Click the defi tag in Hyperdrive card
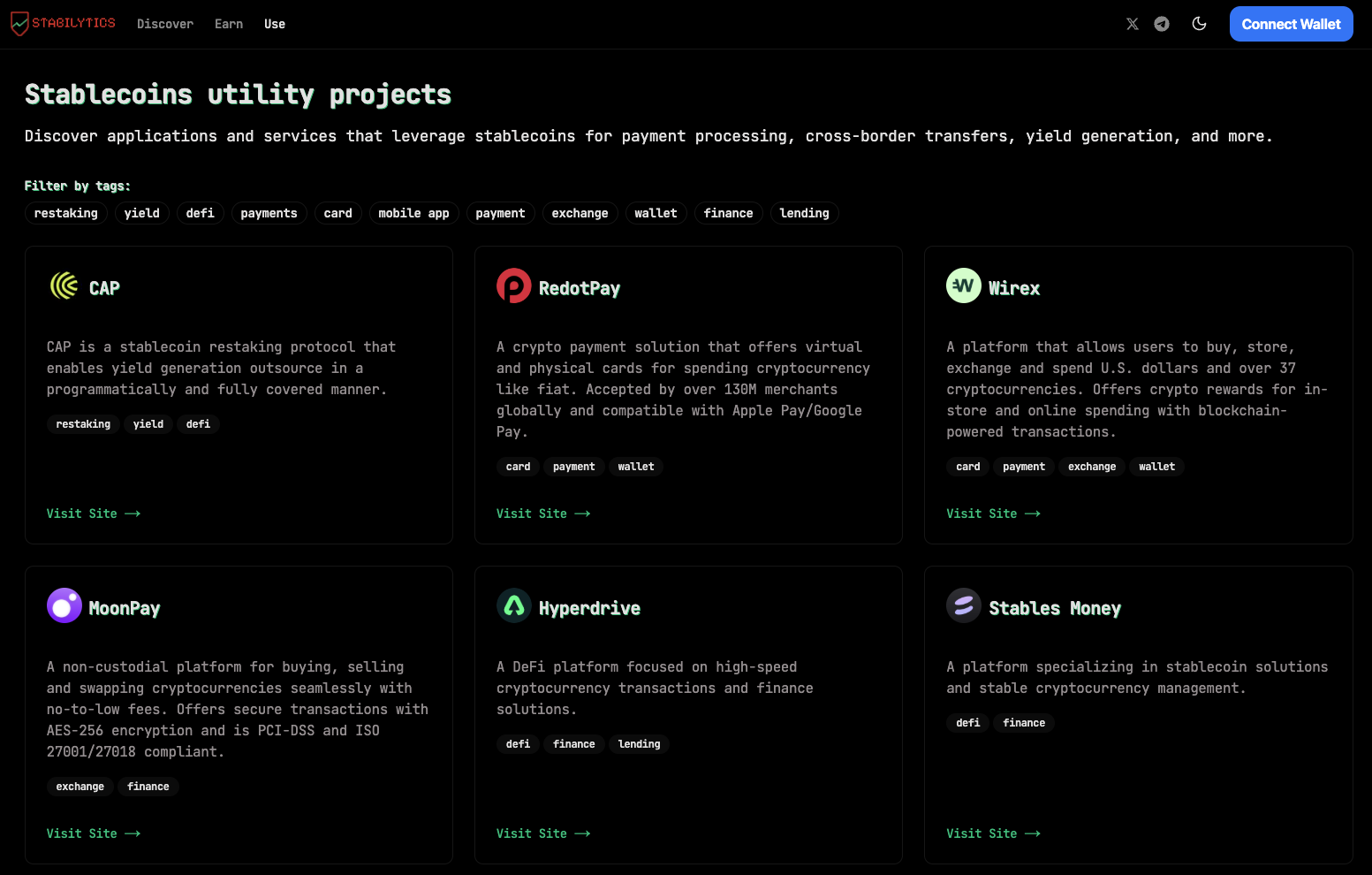1372x875 pixels. [519, 744]
